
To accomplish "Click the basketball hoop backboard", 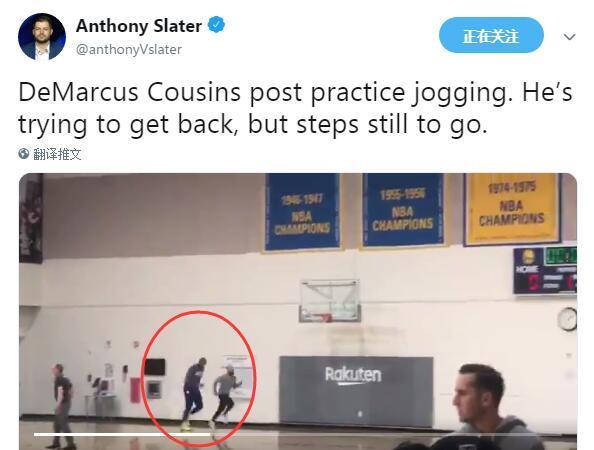I will click(330, 301).
